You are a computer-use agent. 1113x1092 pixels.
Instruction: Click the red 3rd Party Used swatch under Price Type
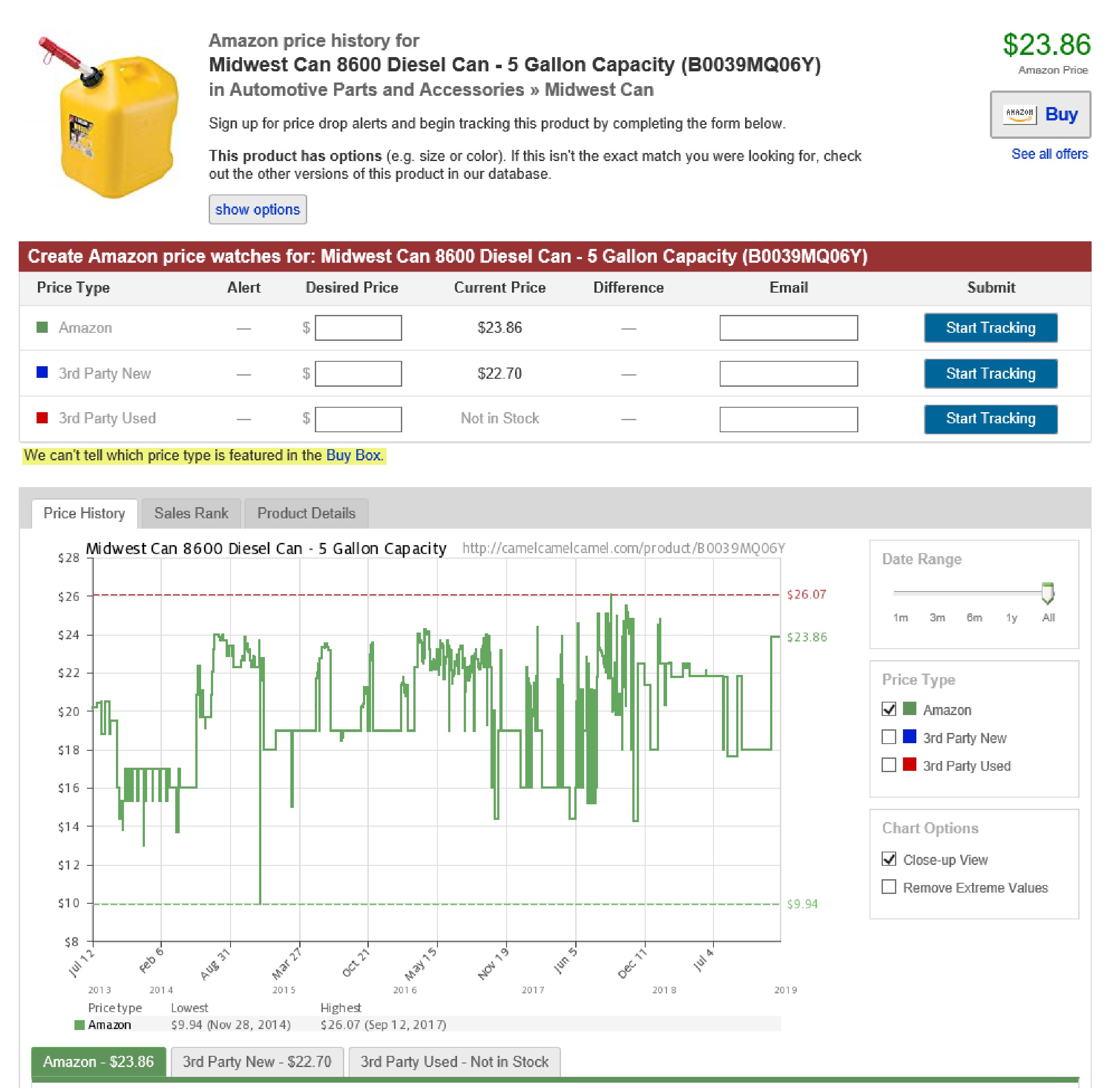(909, 765)
